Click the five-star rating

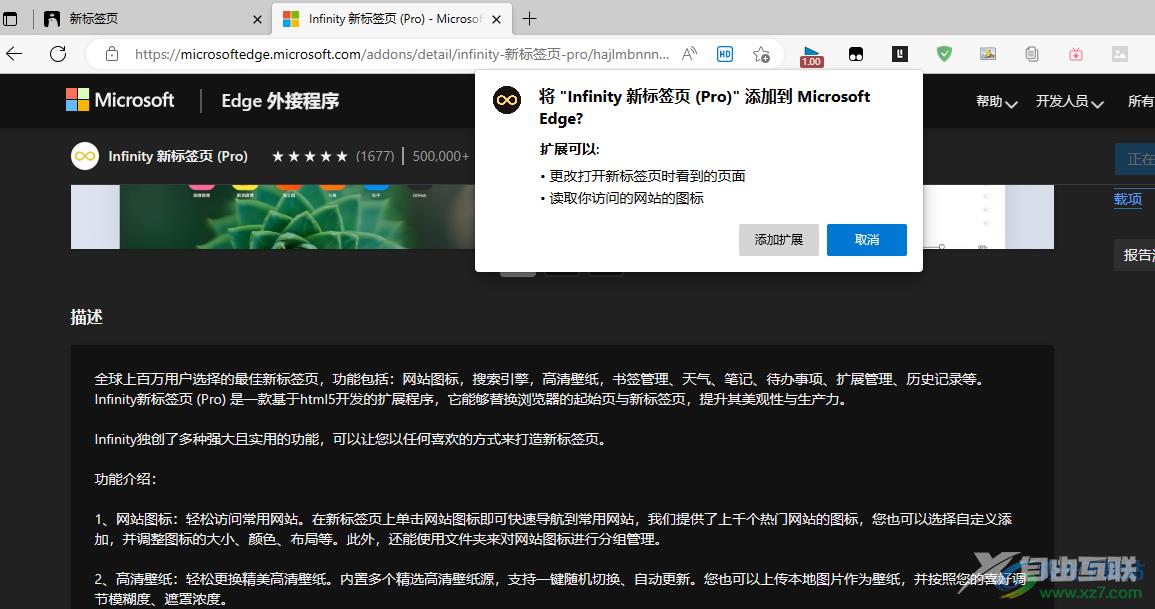(309, 156)
